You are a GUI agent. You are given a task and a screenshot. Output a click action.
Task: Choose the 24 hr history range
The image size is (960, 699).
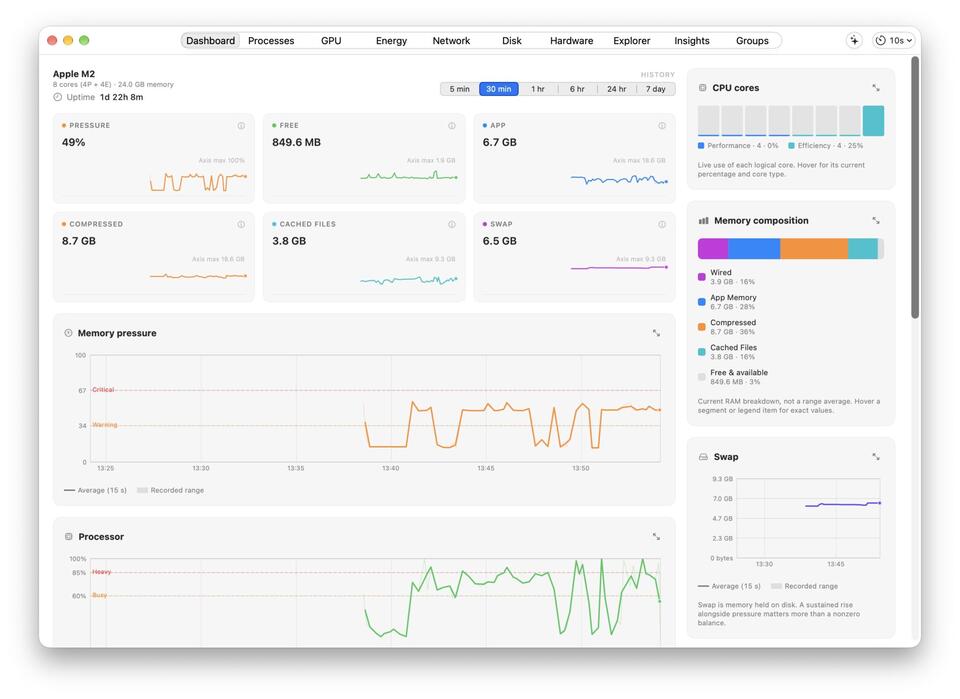tap(616, 89)
